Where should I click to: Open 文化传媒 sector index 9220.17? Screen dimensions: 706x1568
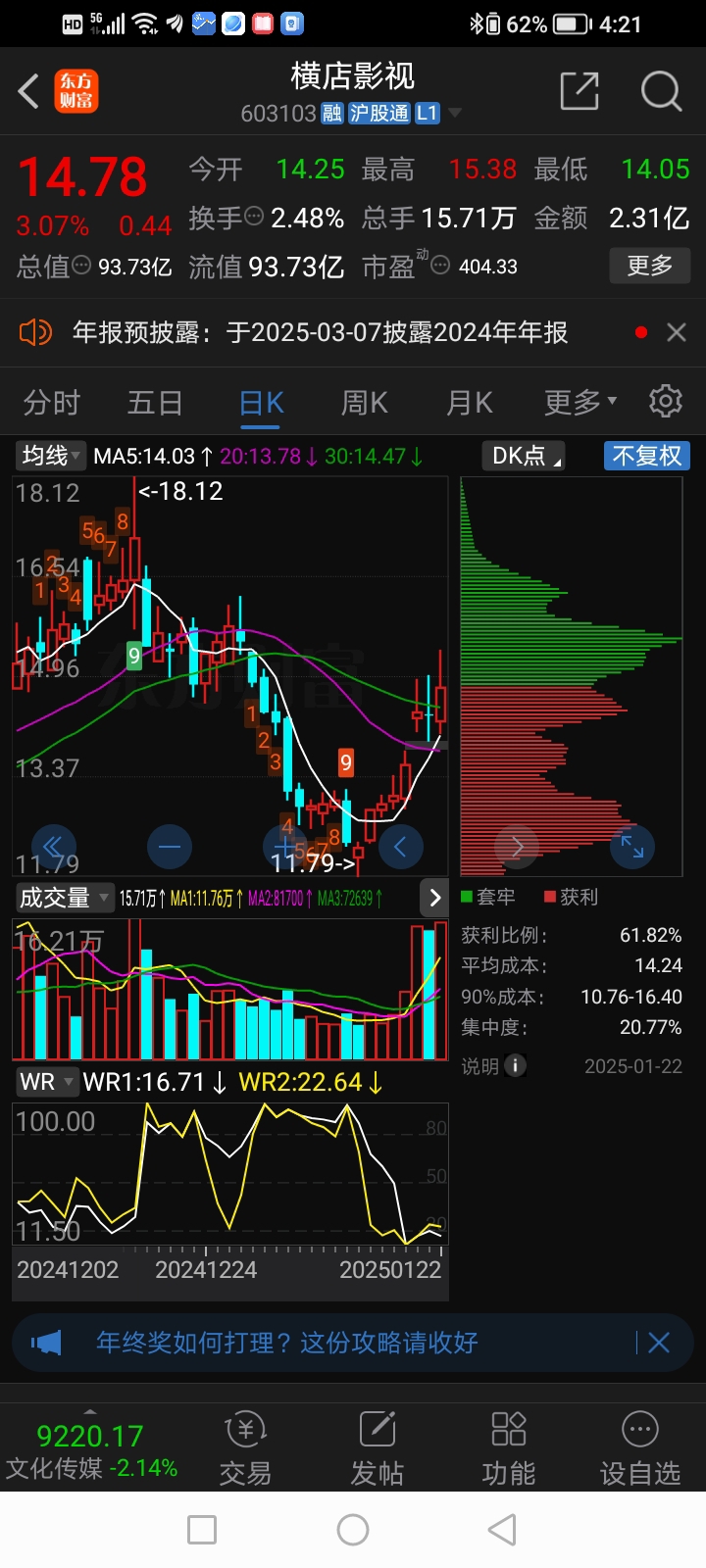point(91,1450)
